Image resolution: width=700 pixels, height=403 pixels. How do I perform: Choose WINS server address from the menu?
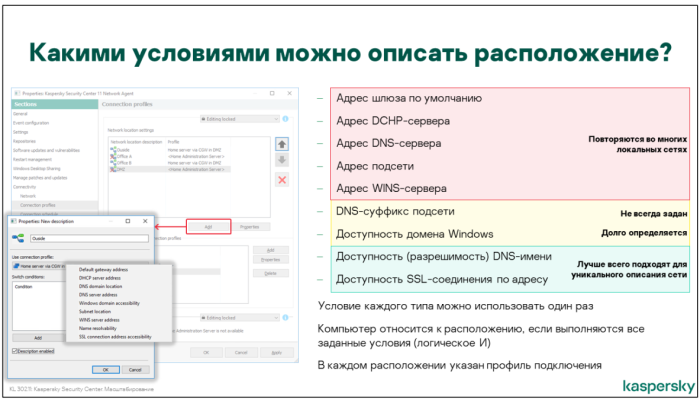pyautogui.click(x=99, y=320)
